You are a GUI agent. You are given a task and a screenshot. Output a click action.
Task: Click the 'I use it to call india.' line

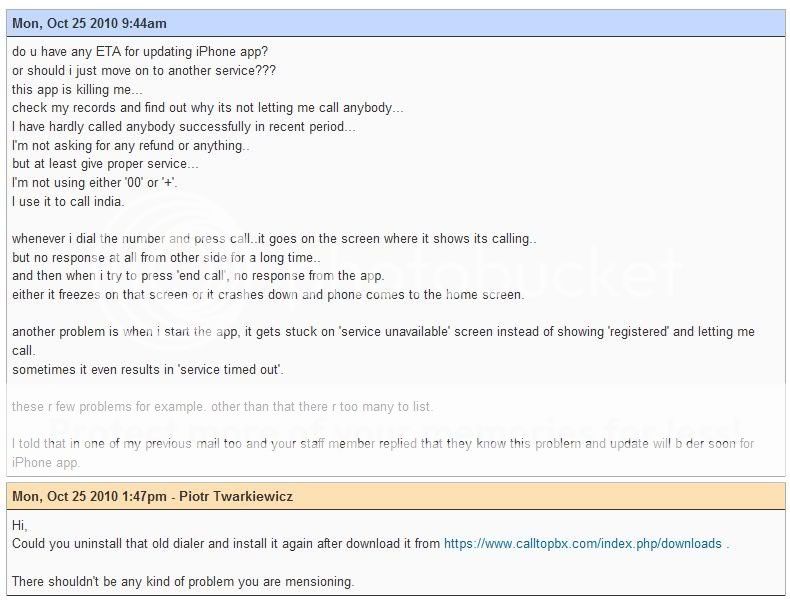pyautogui.click(x=68, y=202)
